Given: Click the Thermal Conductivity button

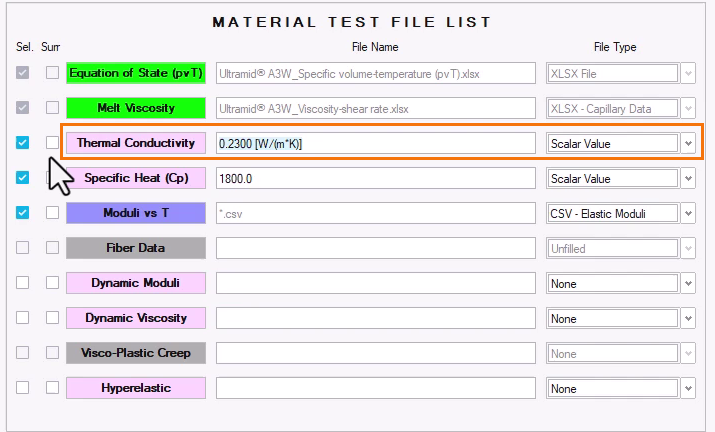Looking at the screenshot, I should (136, 143).
